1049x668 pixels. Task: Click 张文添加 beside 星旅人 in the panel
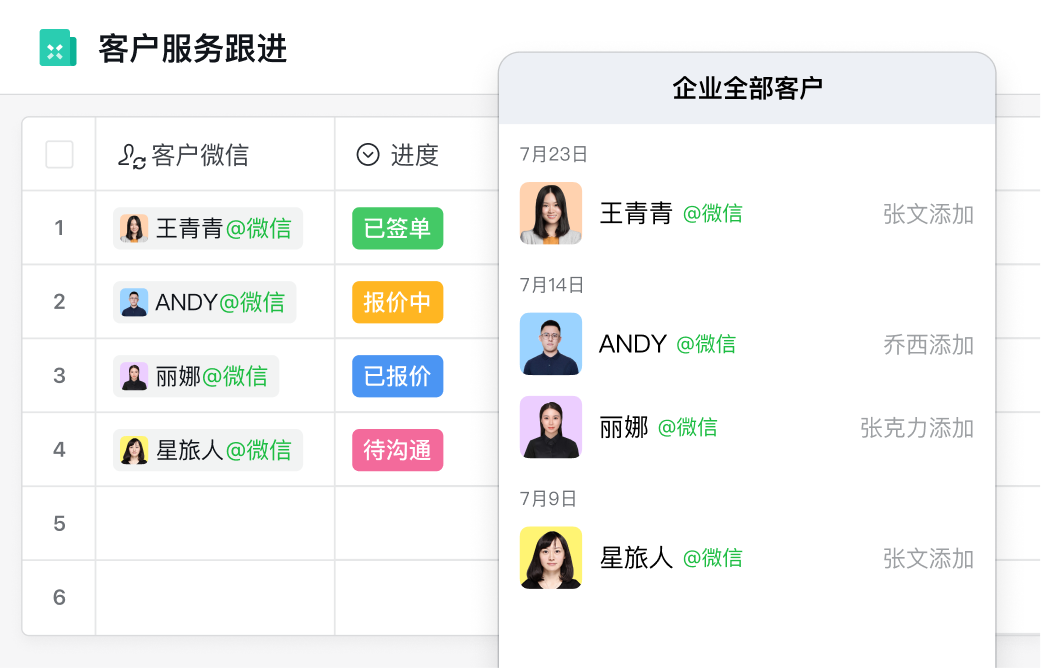tap(928, 558)
